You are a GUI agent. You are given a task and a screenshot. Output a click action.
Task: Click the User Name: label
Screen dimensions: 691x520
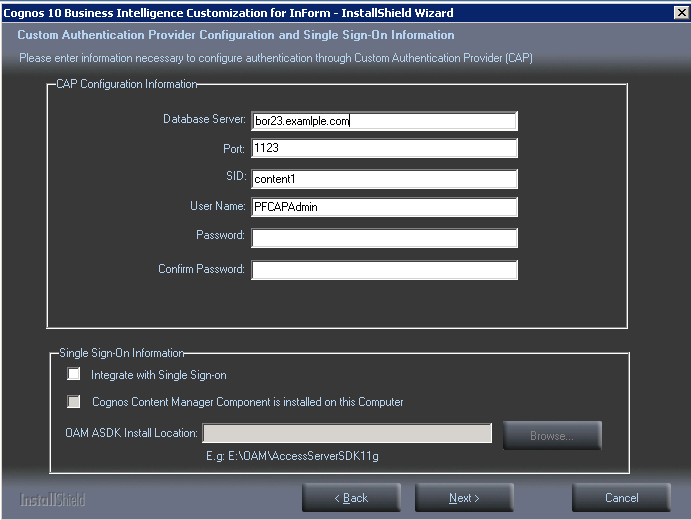tap(218, 206)
